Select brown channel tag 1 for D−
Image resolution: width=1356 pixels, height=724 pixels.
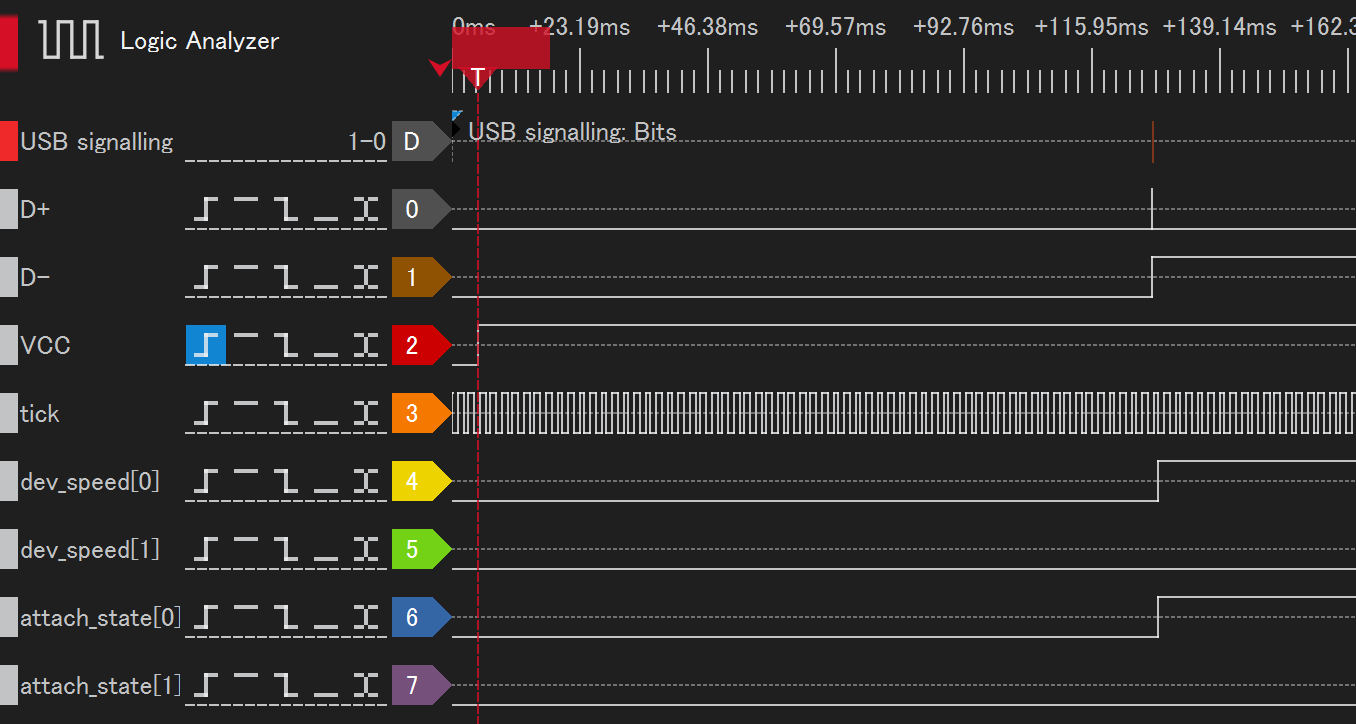[x=421, y=277]
